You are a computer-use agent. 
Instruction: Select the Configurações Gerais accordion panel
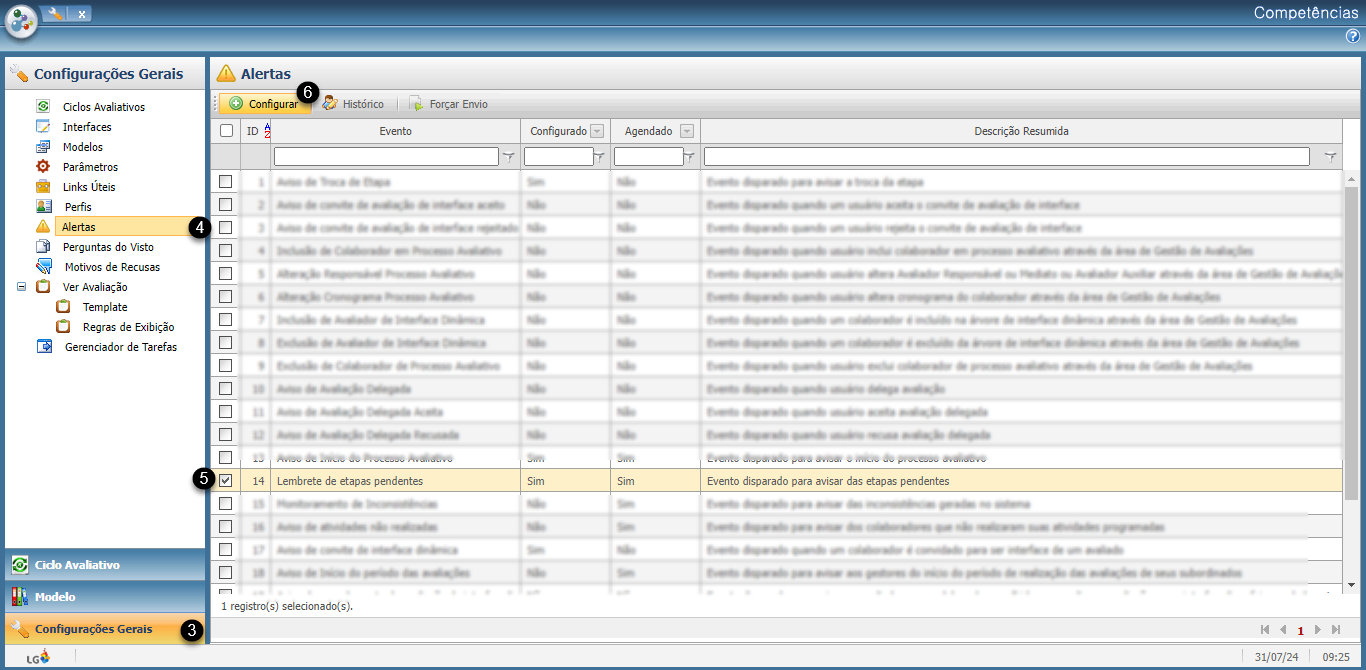[105, 629]
